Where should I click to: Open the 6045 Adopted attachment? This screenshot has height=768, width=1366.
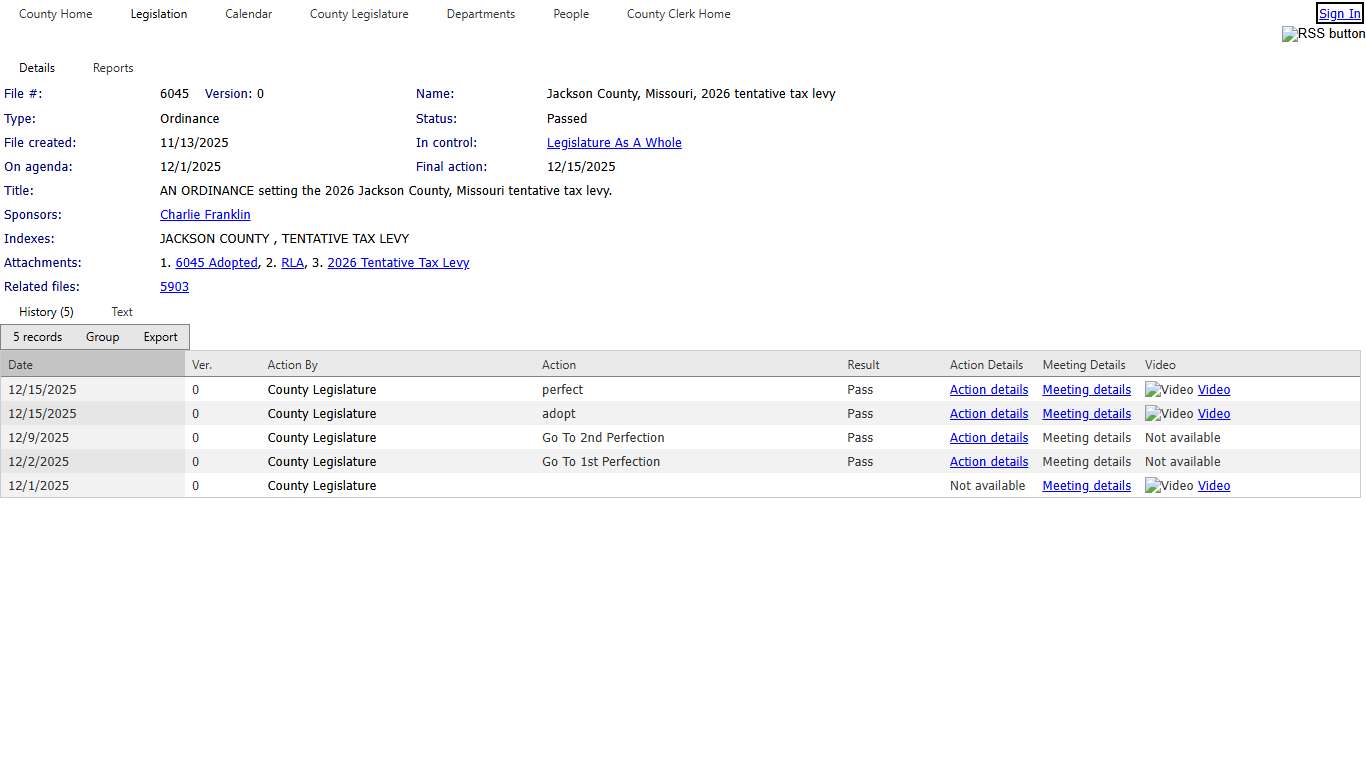(x=216, y=263)
